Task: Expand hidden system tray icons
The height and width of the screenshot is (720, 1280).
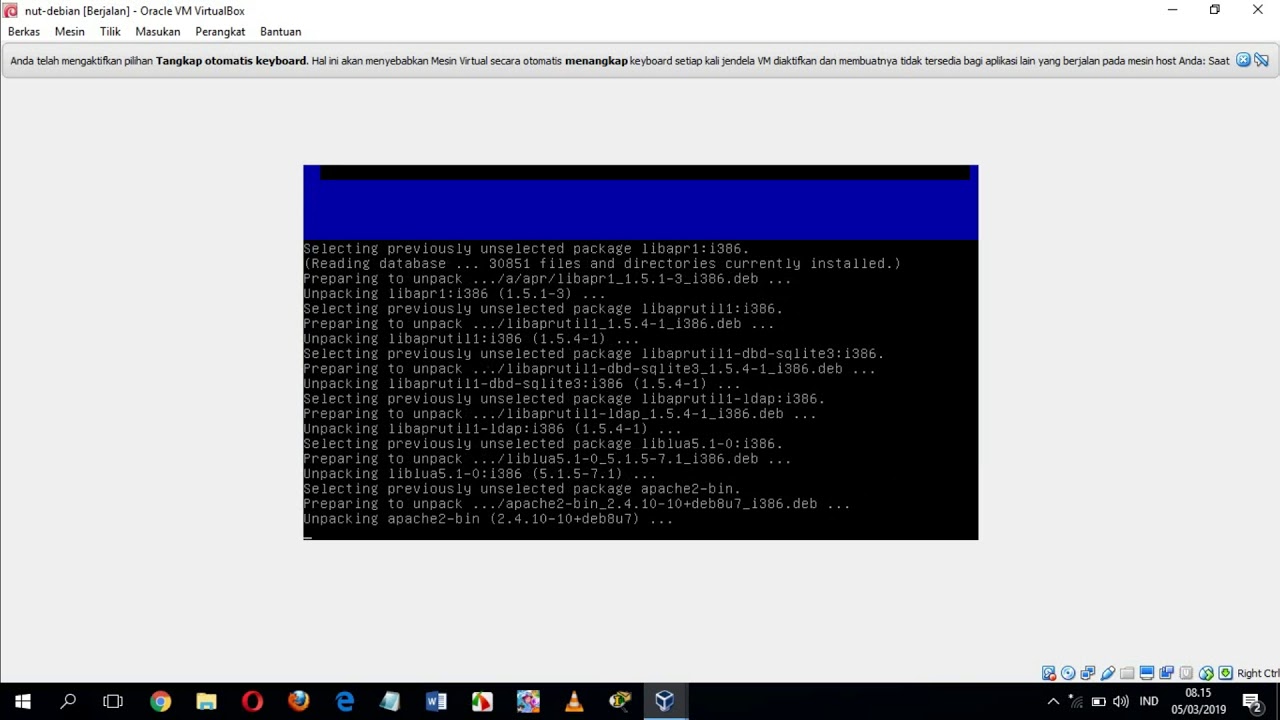Action: pos(1053,702)
